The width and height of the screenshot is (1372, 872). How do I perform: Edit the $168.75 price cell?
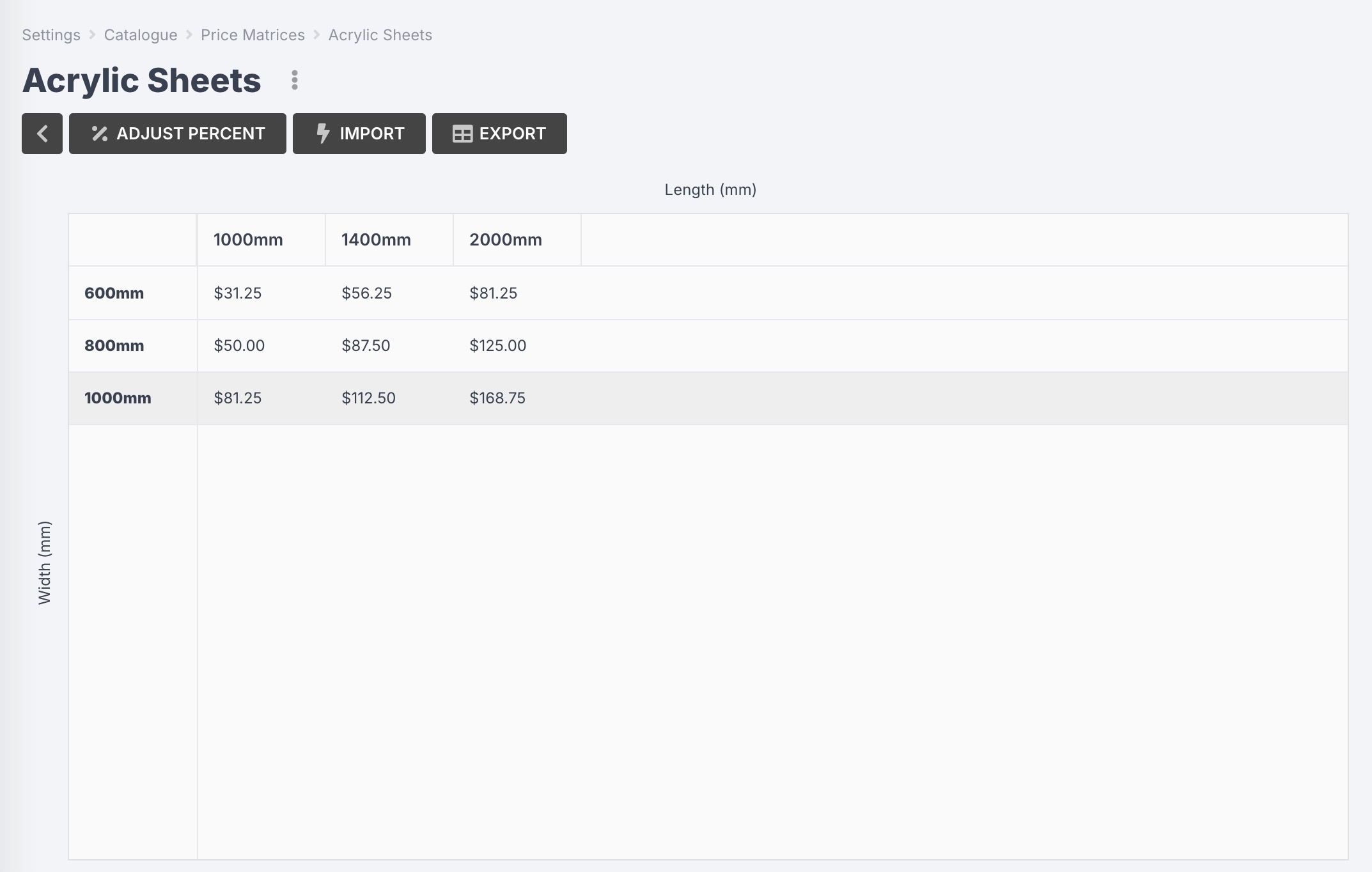(497, 398)
